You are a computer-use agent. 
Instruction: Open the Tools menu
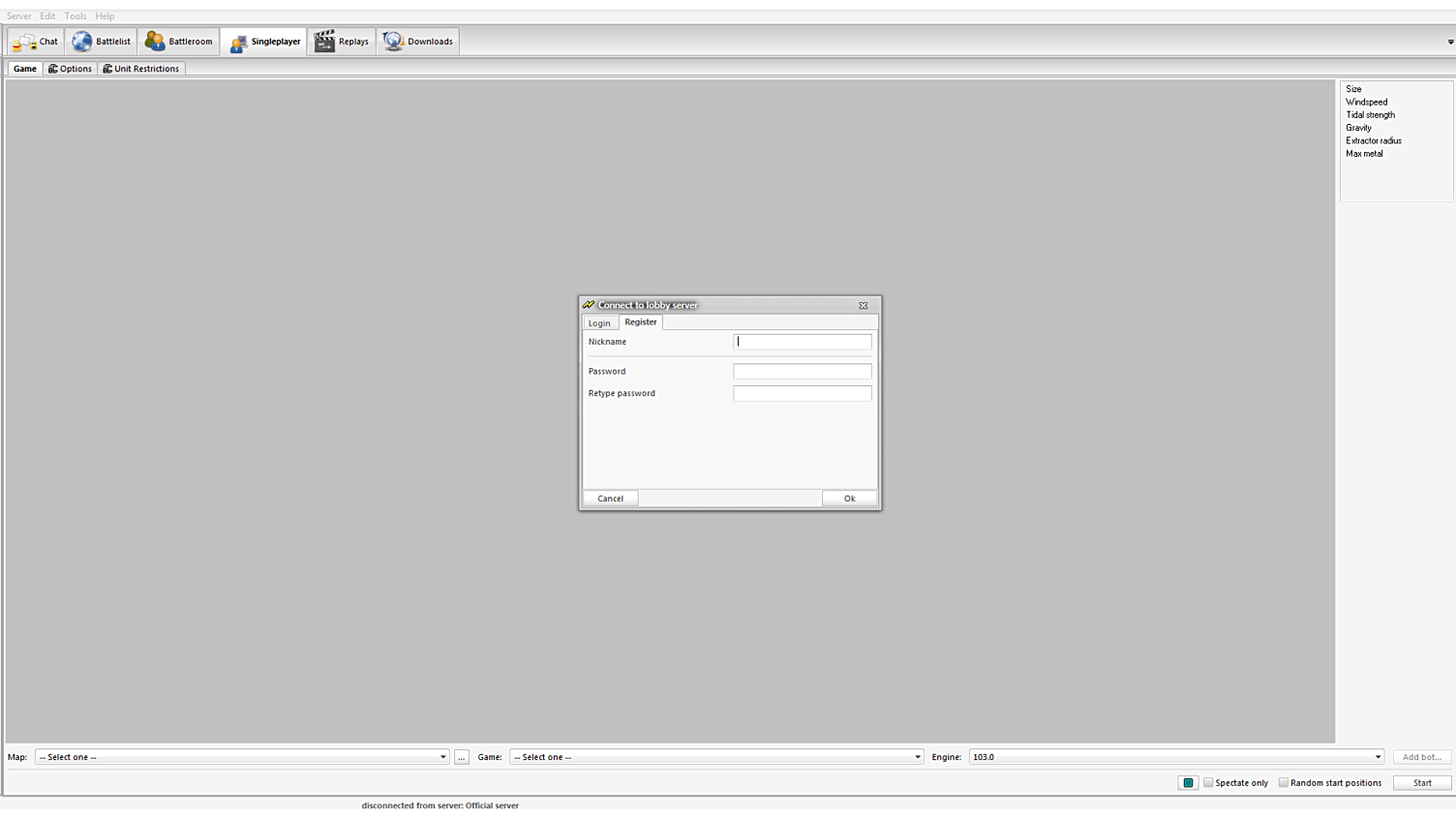coord(76,16)
